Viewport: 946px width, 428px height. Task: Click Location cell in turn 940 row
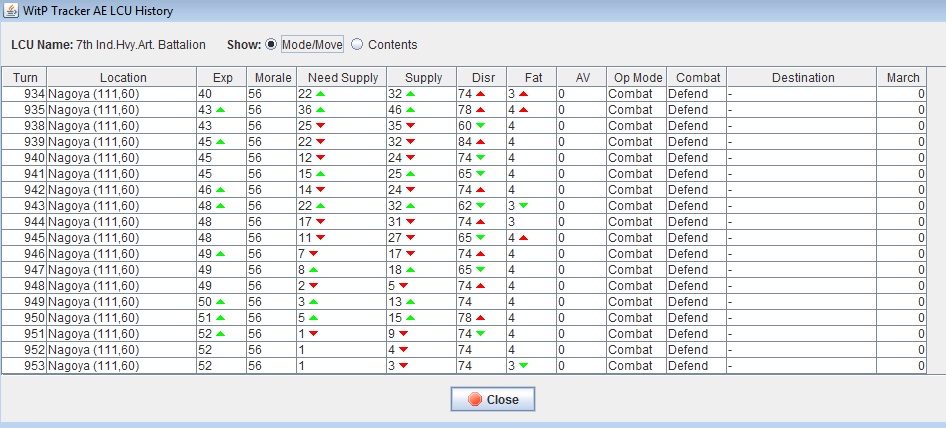click(x=122, y=158)
